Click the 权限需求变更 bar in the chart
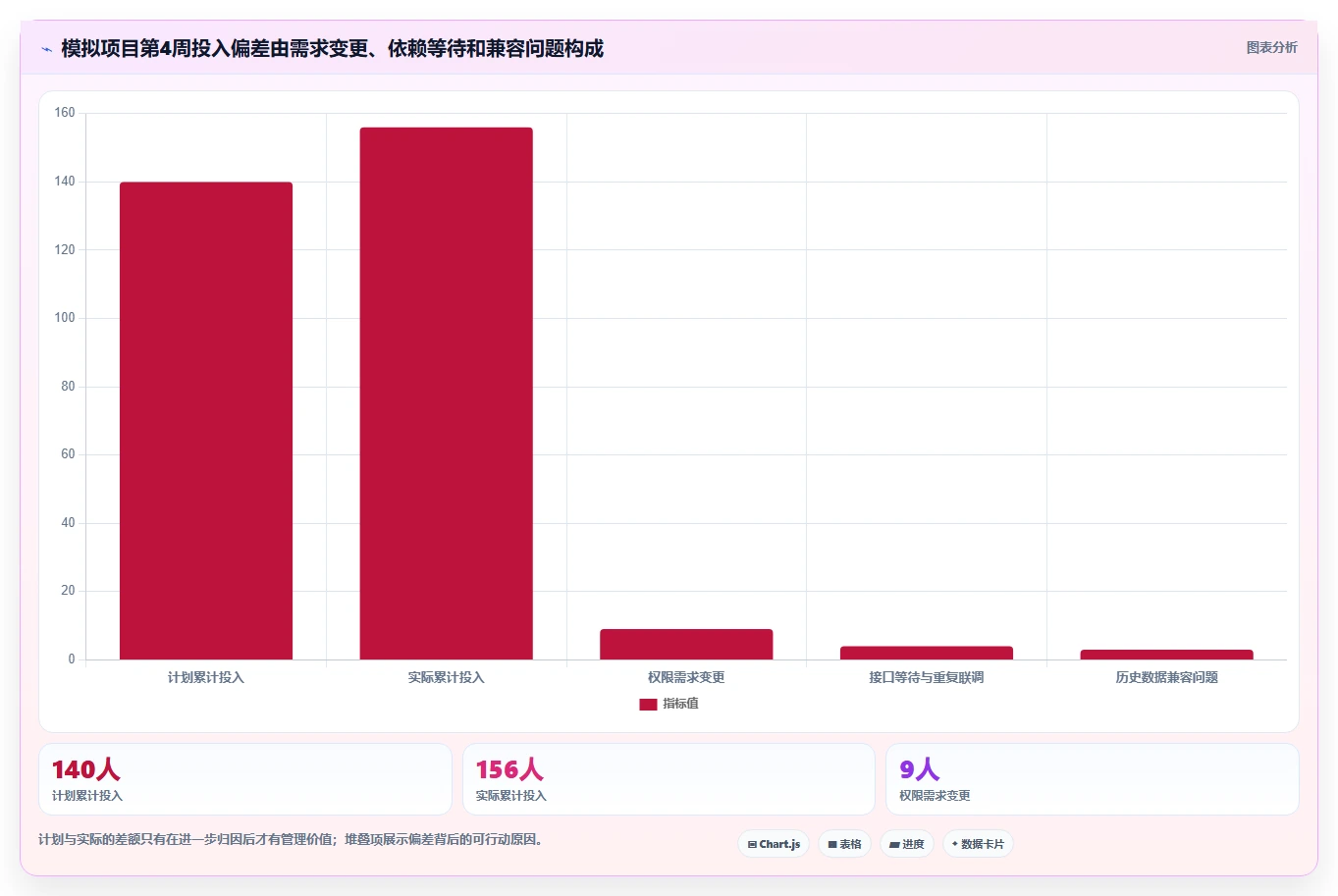 tap(686, 645)
